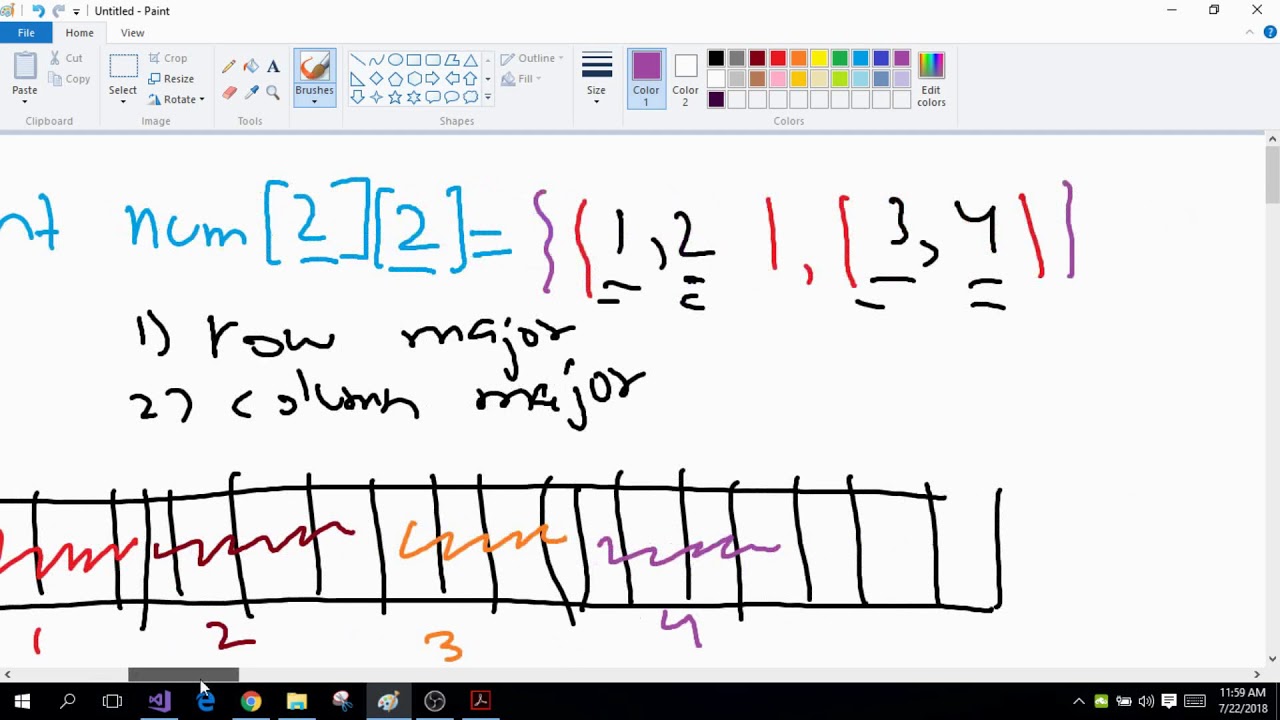Choose the Down arrow shape
The height and width of the screenshot is (720, 1280).
coord(357,97)
